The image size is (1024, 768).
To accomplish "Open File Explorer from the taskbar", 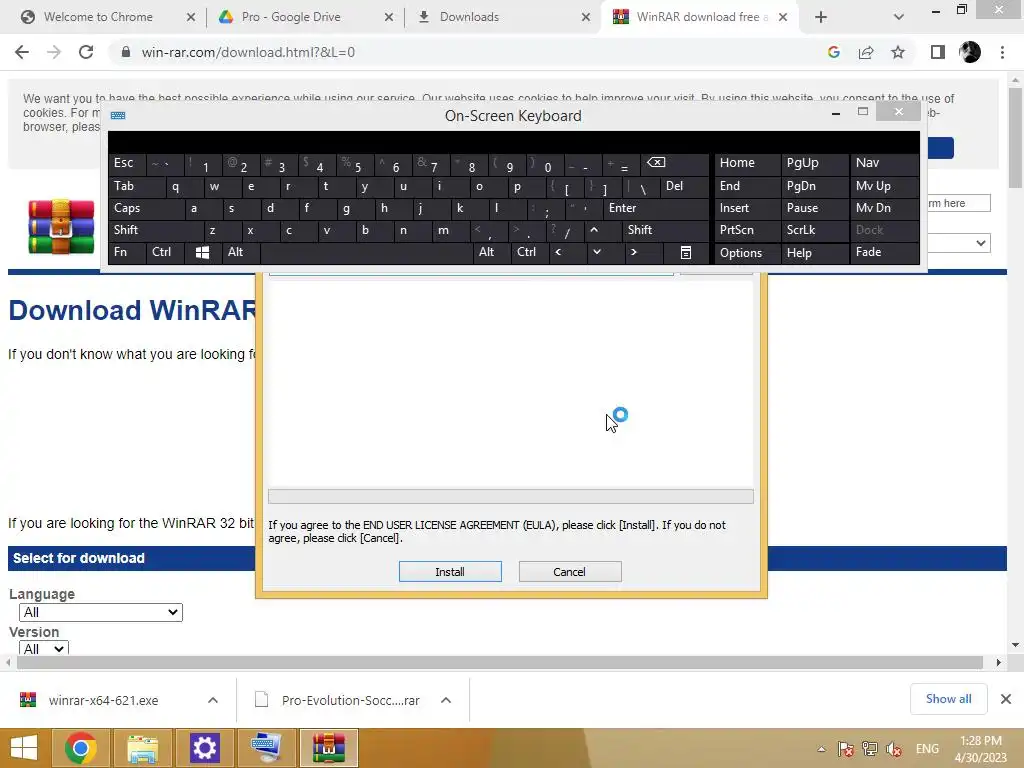I will coord(142,748).
